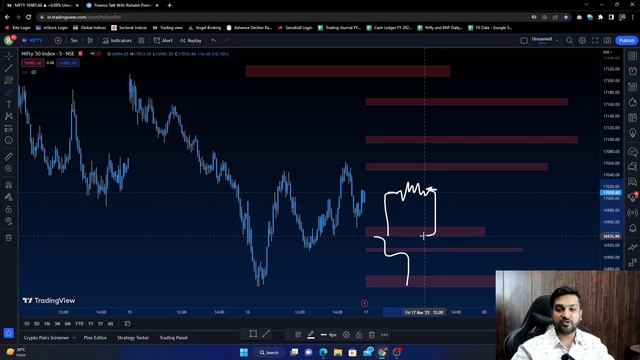Select the text annotation tool

pos(9,104)
